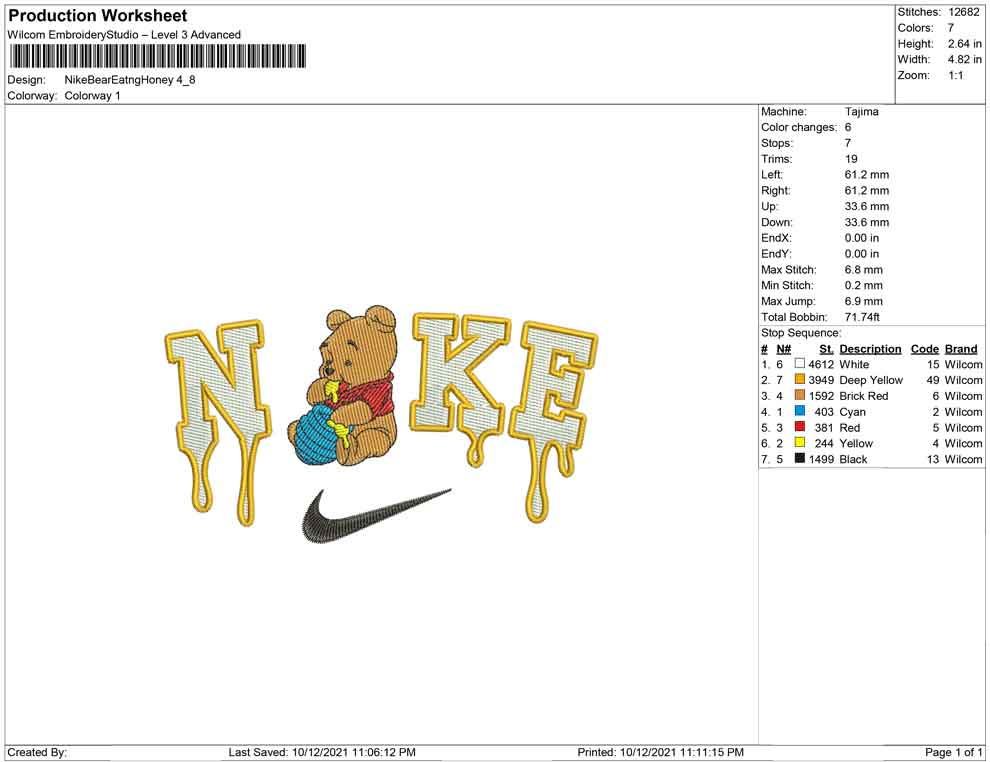
Task: Click the Color changes value 6
Action: 848,127
